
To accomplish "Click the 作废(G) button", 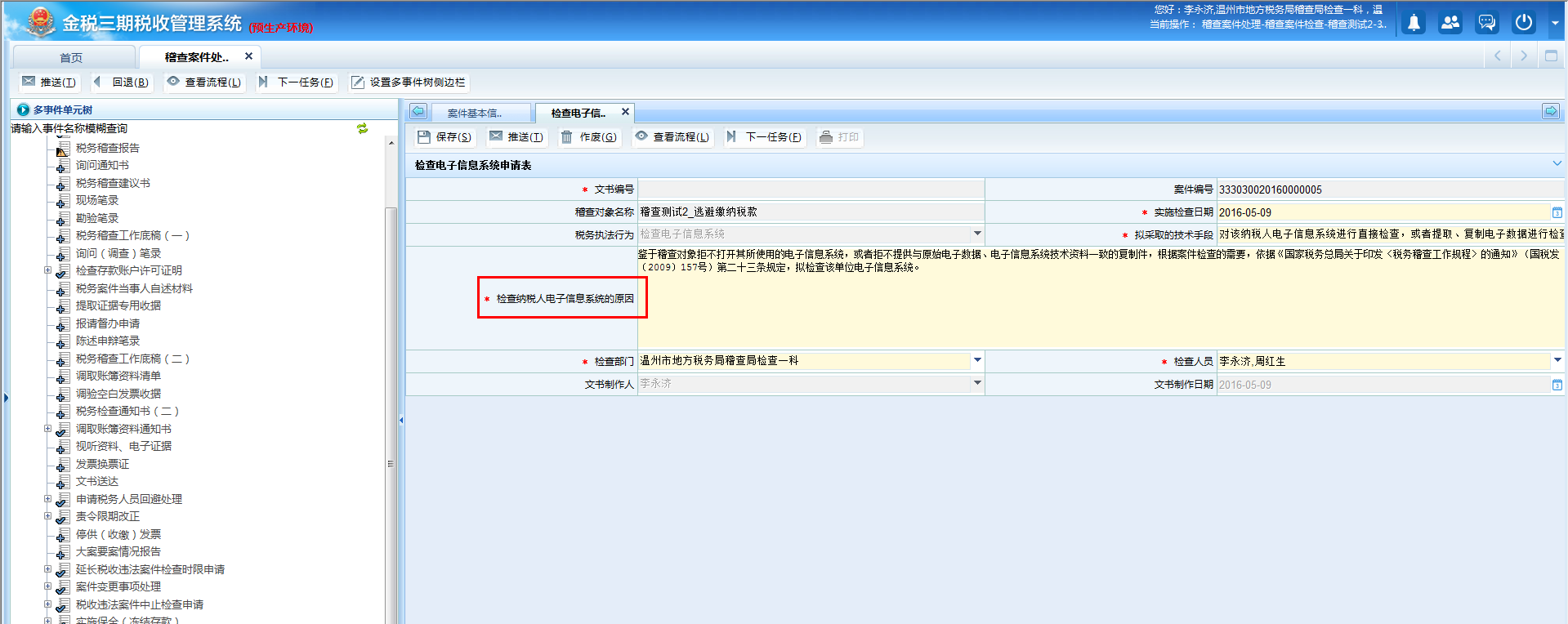I will point(588,137).
